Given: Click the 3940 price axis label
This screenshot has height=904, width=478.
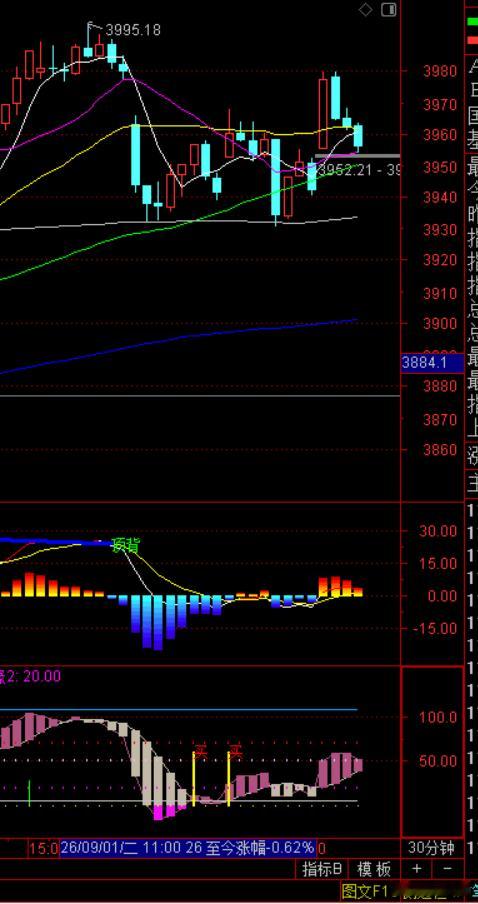Looking at the screenshot, I should 440,198.
